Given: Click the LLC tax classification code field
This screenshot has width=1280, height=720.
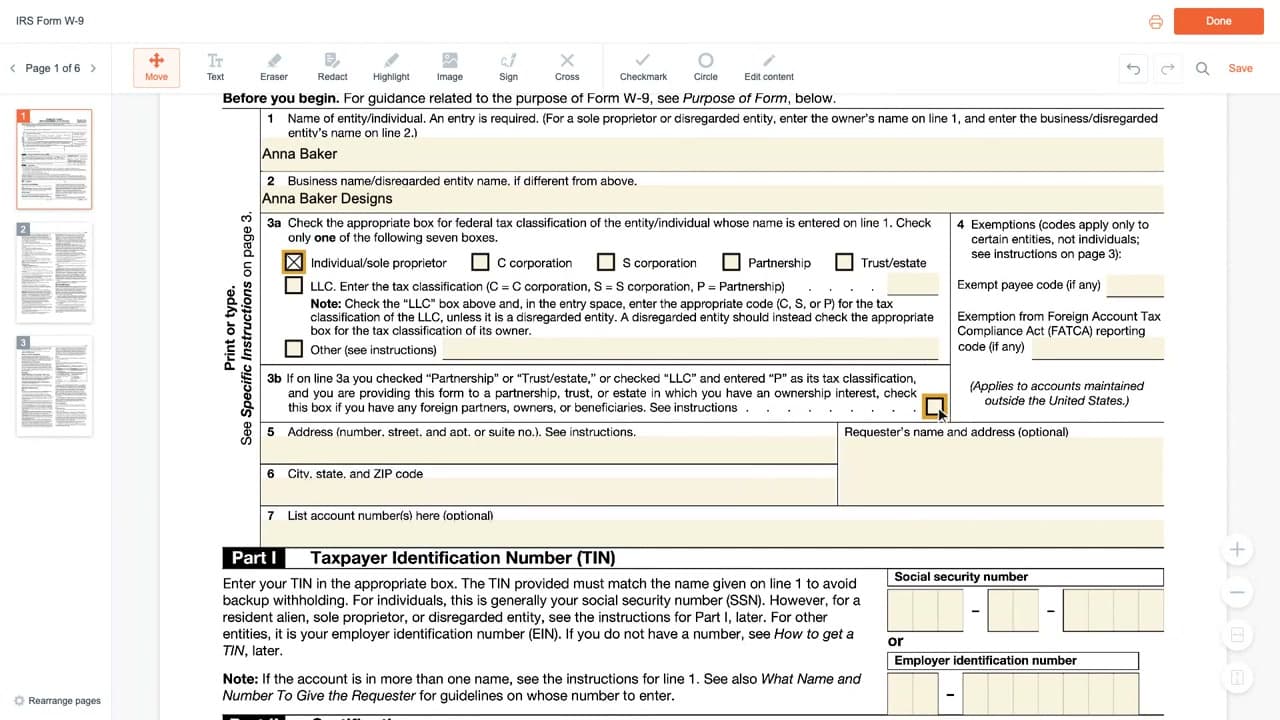Looking at the screenshot, I should 913,284.
